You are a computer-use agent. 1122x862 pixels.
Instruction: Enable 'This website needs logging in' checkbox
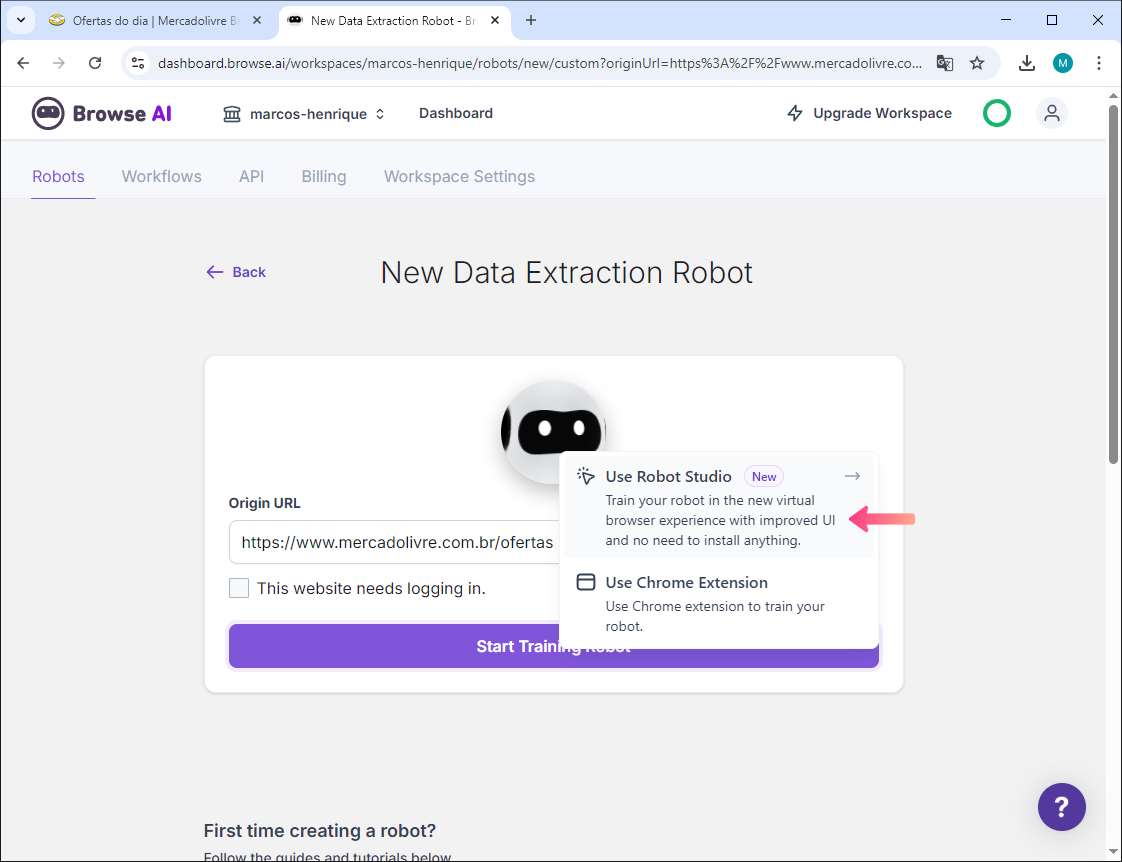click(x=239, y=588)
